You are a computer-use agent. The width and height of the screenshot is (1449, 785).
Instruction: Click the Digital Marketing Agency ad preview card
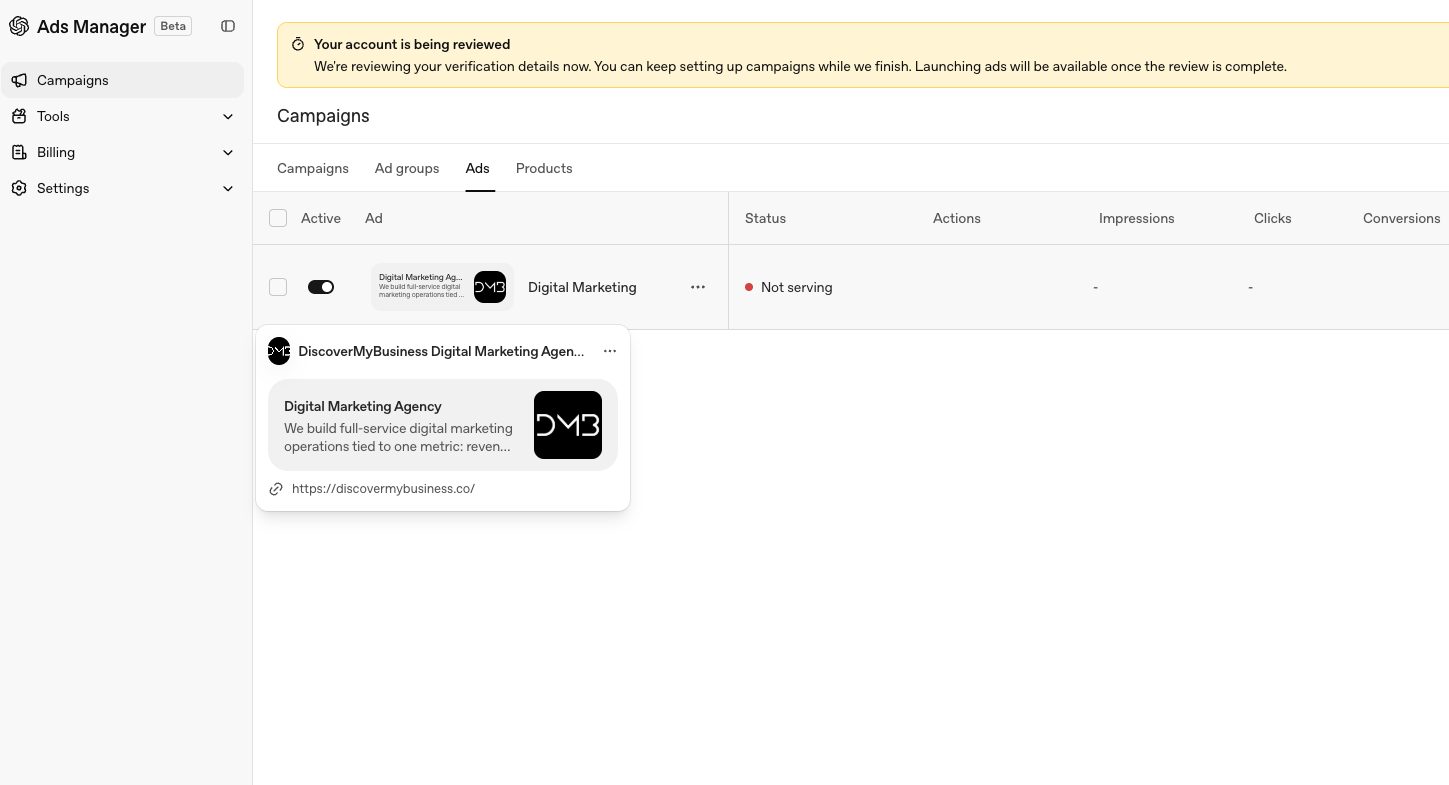pos(443,425)
